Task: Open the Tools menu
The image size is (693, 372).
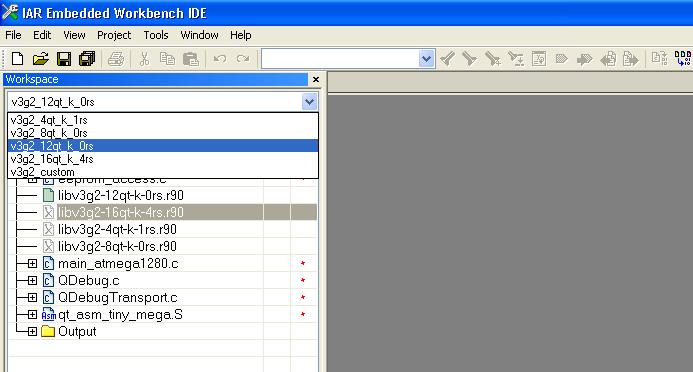Action: pos(156,35)
